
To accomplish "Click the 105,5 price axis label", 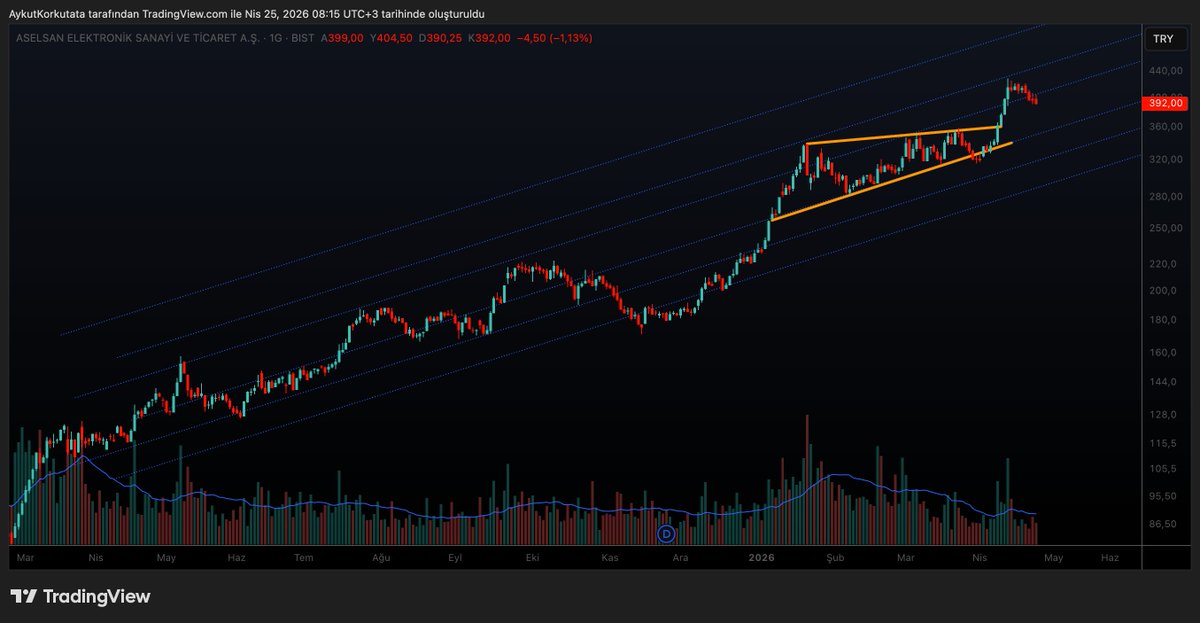I will (x=1163, y=469).
